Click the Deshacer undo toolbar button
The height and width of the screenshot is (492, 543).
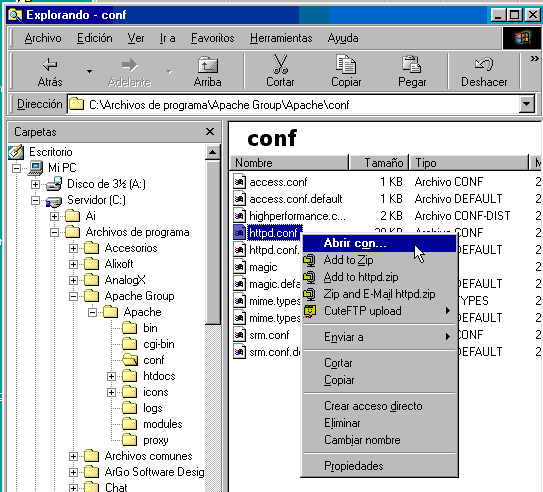[484, 72]
